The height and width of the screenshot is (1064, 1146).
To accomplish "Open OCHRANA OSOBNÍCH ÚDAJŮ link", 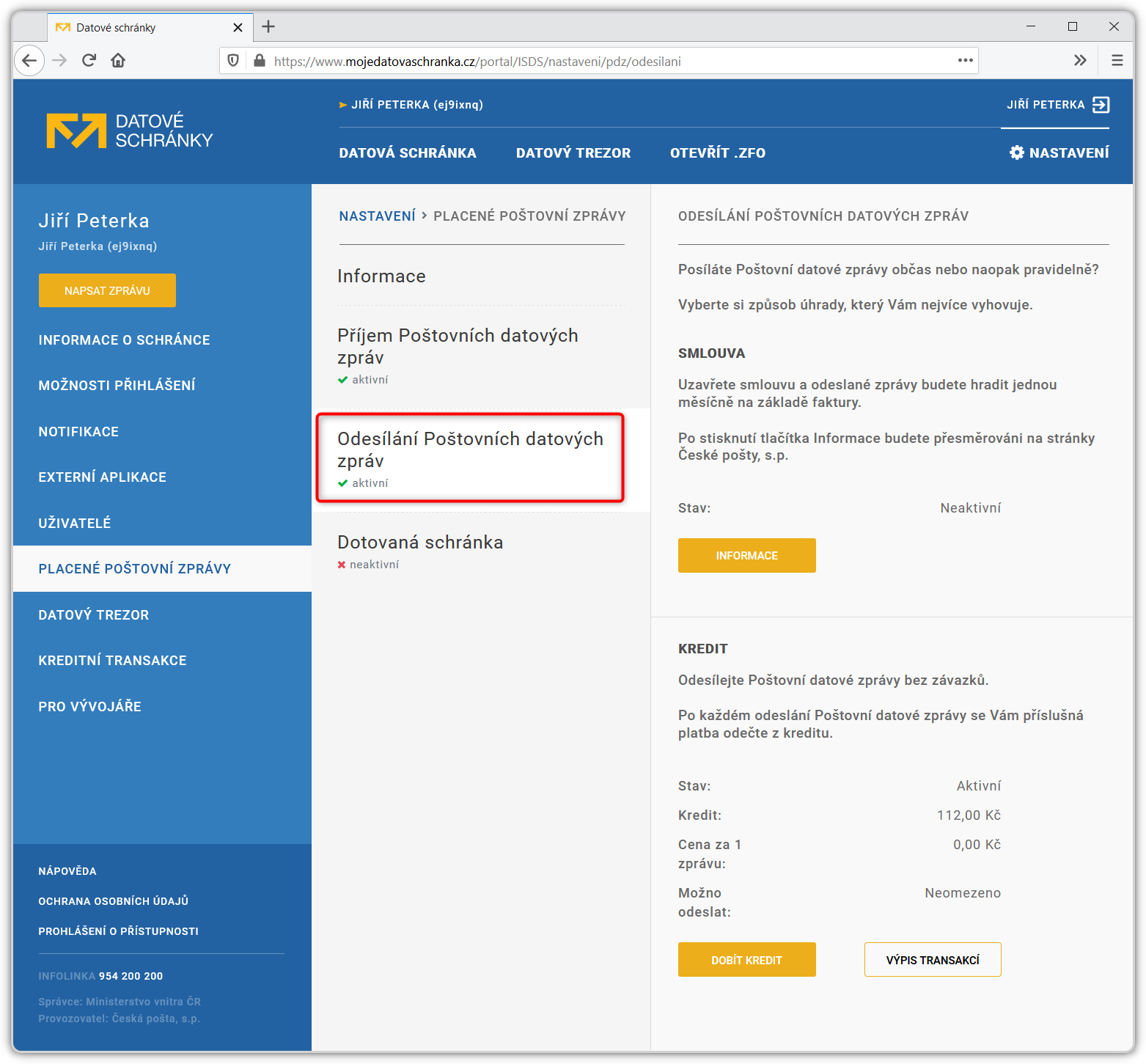I will coord(113,901).
